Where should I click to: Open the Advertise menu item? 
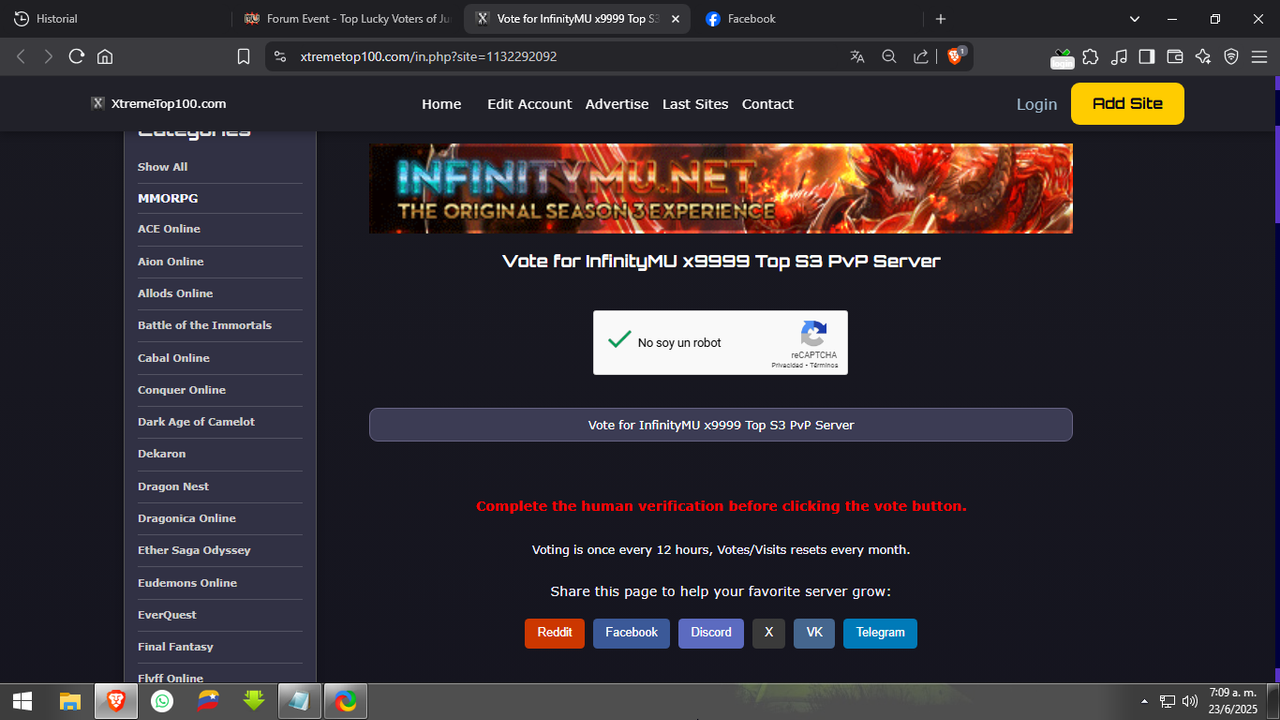(x=617, y=104)
